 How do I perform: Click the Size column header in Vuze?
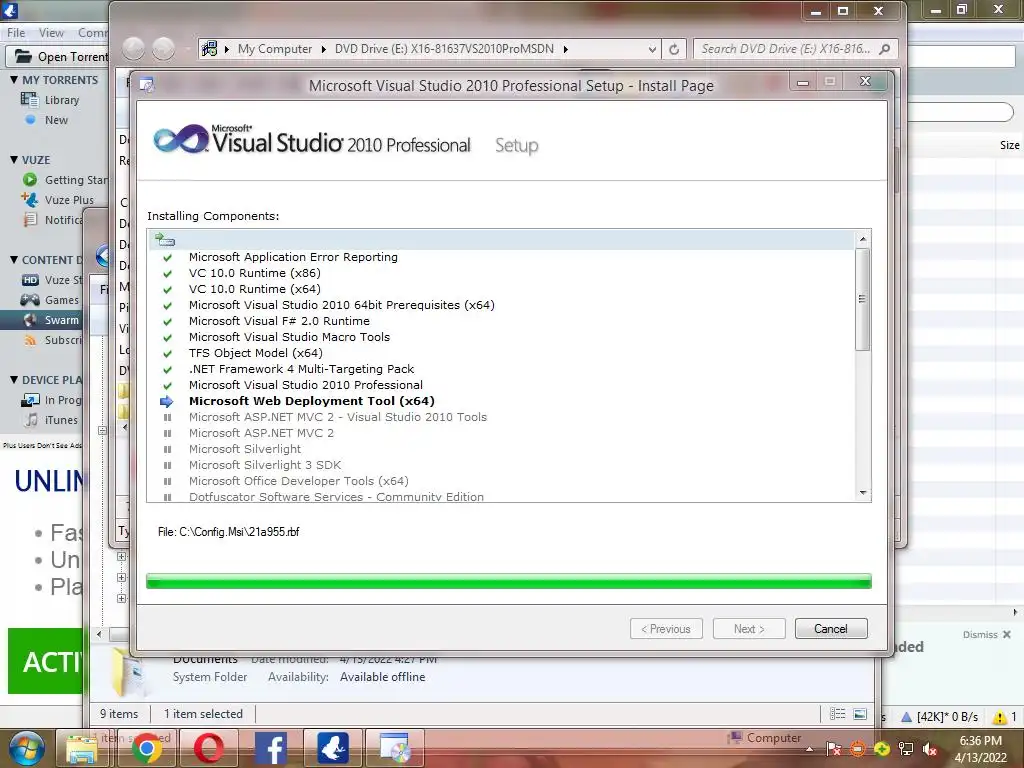click(1009, 145)
